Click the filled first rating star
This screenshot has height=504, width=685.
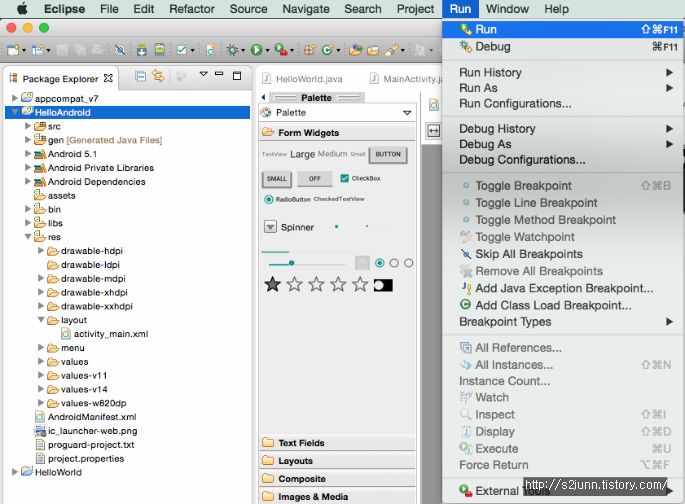(273, 285)
